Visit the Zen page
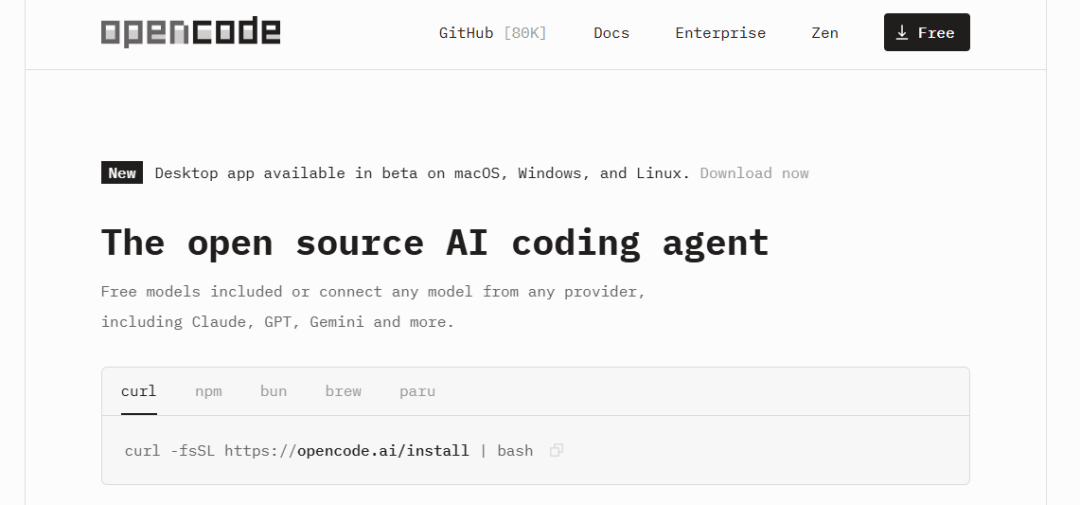The image size is (1080, 505). 824,33
